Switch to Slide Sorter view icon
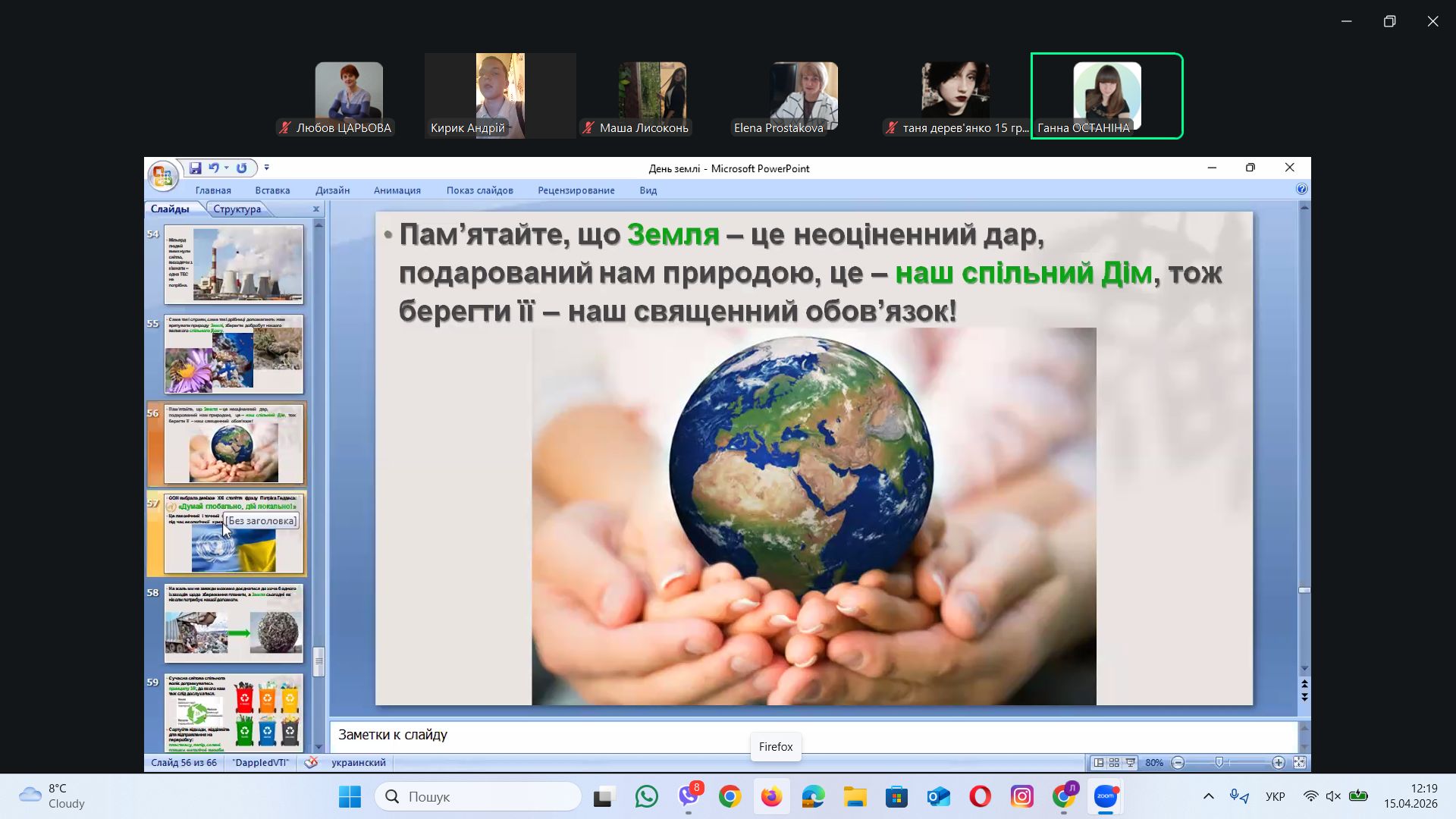Viewport: 1456px width, 819px height. (x=1114, y=763)
